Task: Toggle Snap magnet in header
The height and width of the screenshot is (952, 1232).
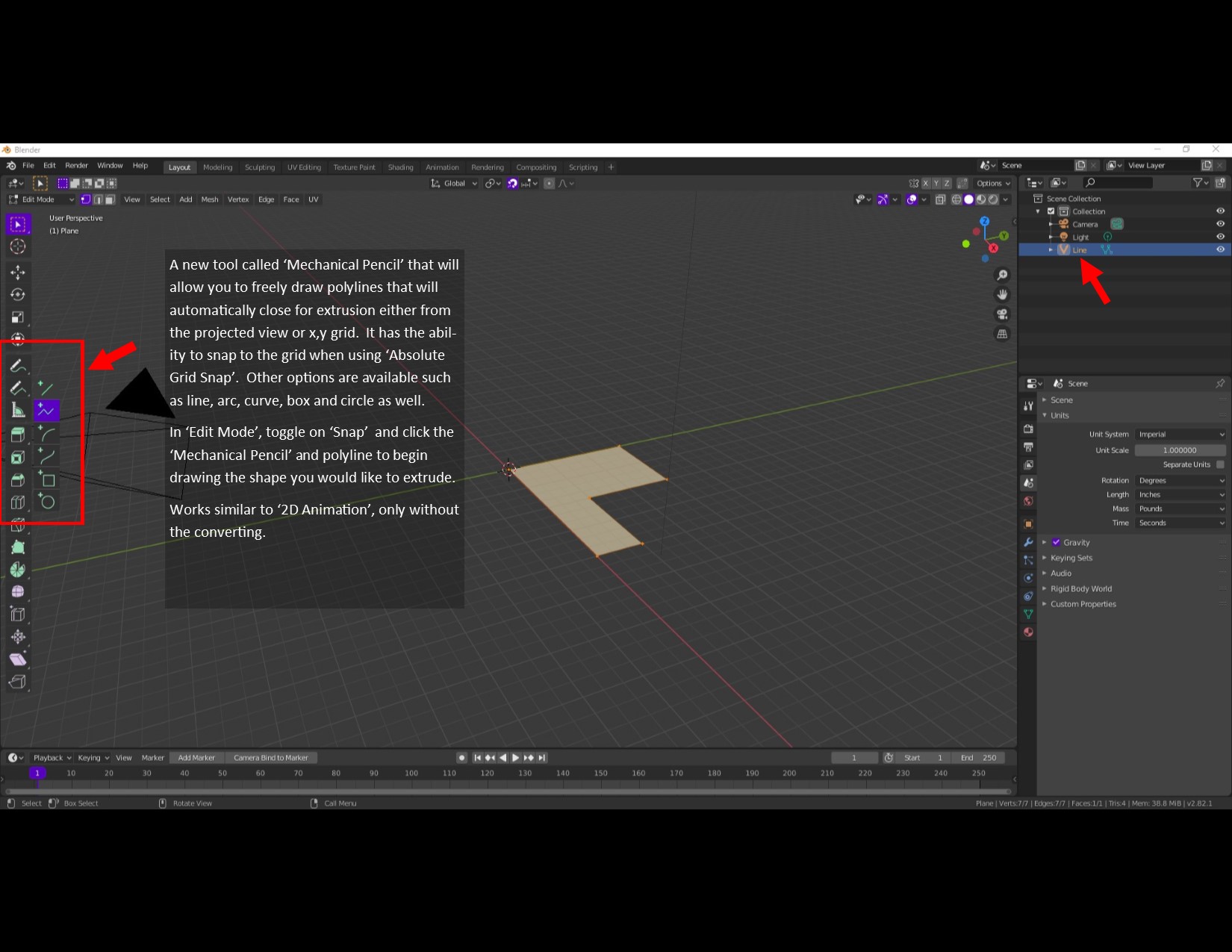Action: click(512, 184)
